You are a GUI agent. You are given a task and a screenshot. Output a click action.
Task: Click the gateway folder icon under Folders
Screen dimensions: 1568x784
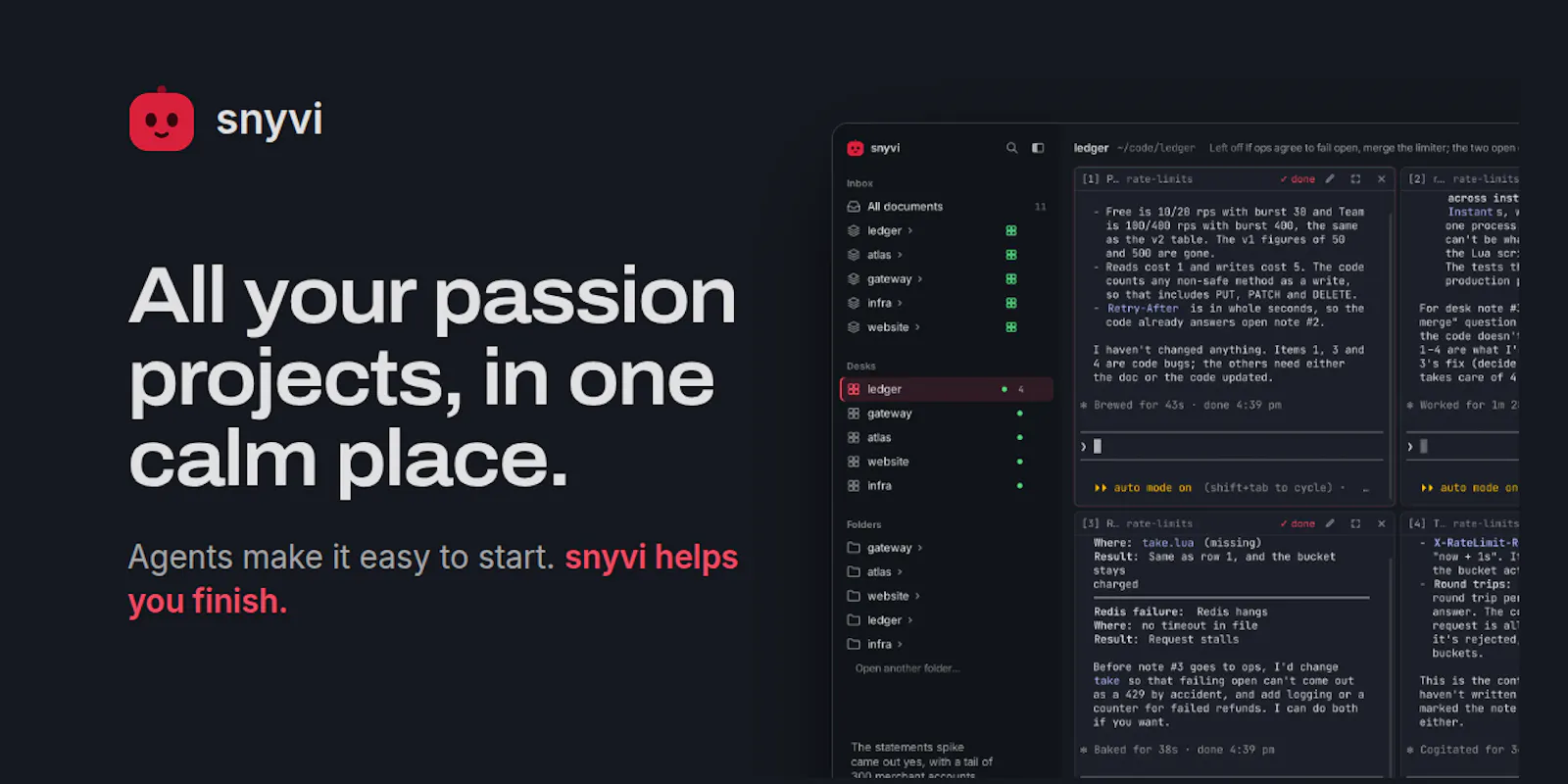tap(854, 548)
